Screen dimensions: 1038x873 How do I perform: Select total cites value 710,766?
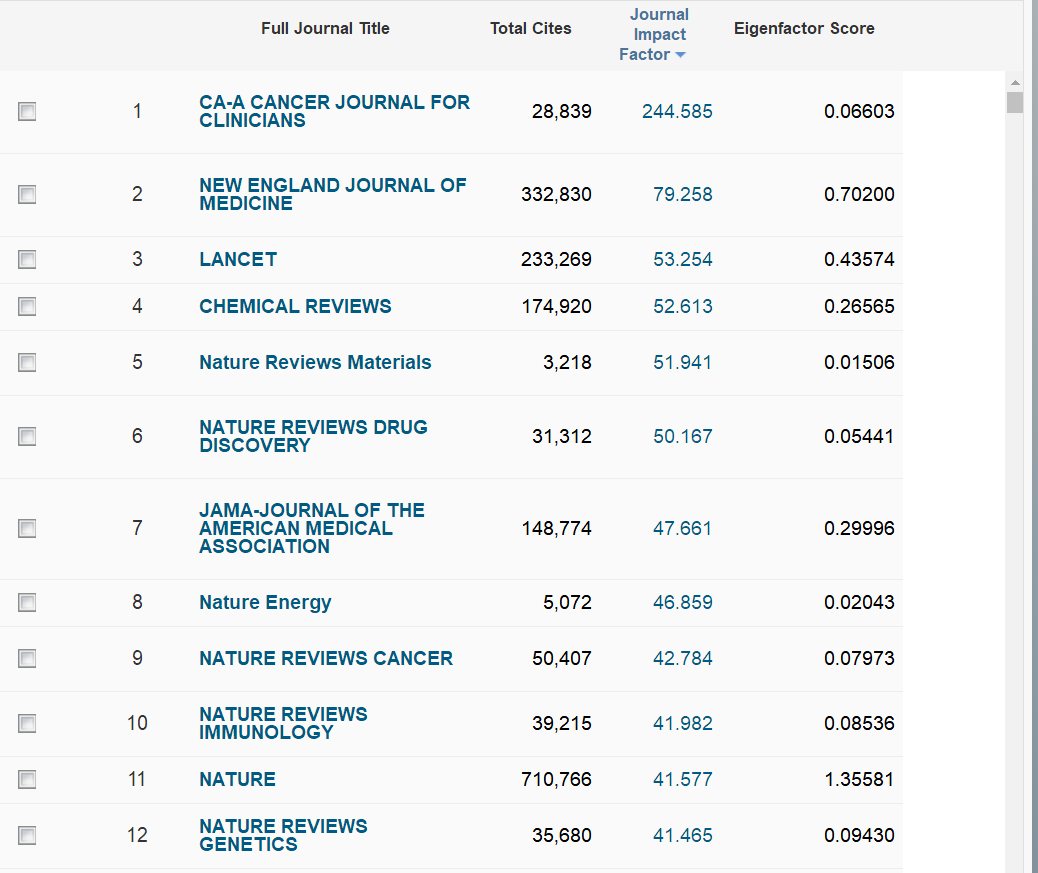coord(556,780)
